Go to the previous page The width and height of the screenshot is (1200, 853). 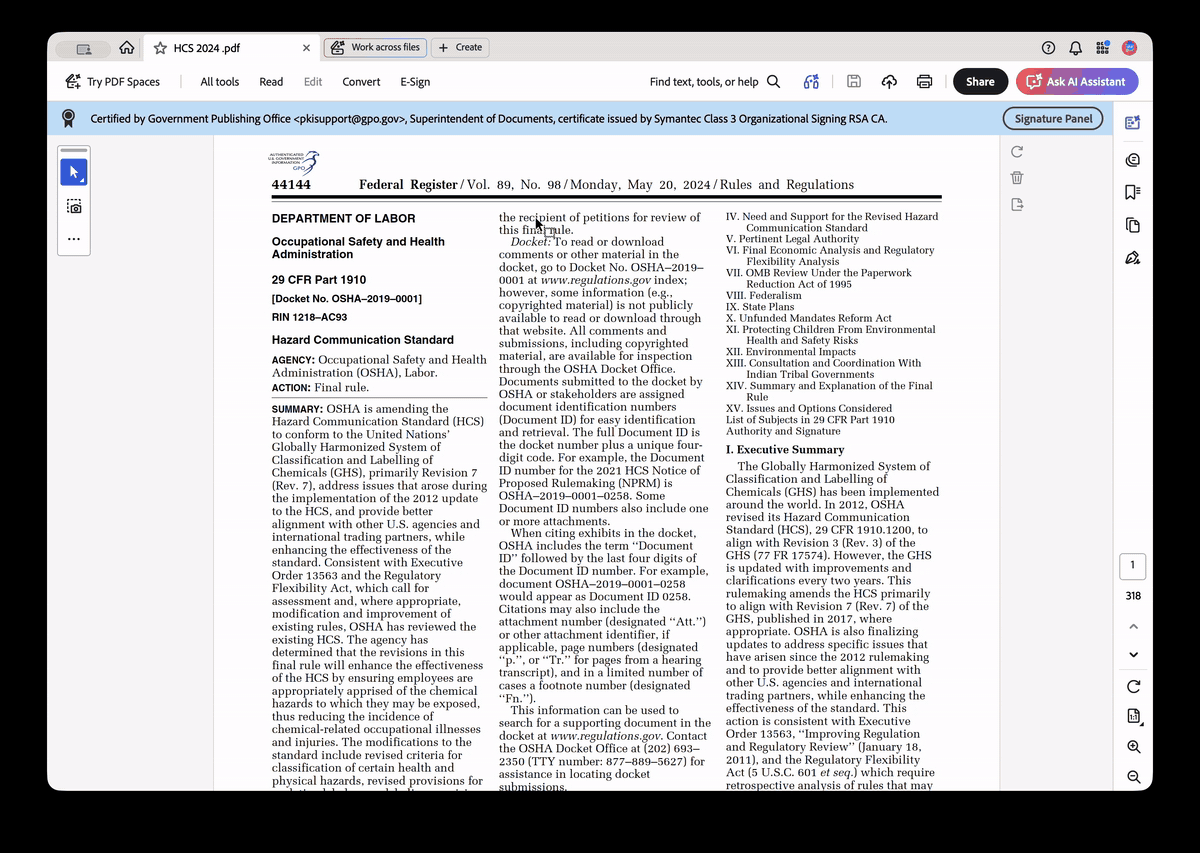1133,626
